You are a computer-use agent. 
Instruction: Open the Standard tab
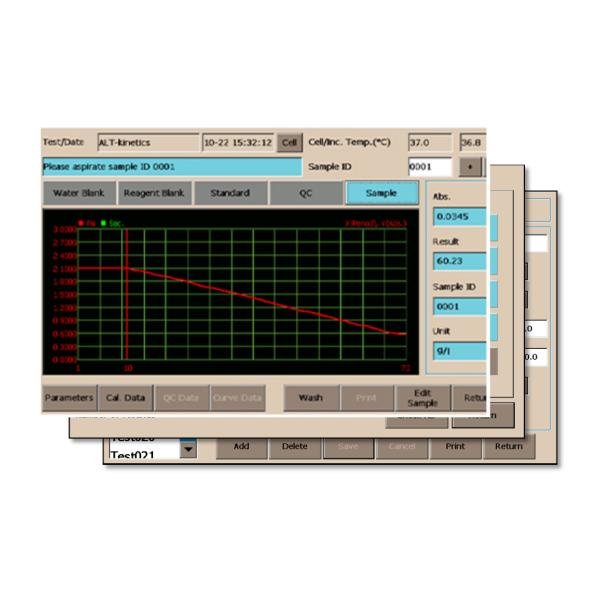pos(230,193)
